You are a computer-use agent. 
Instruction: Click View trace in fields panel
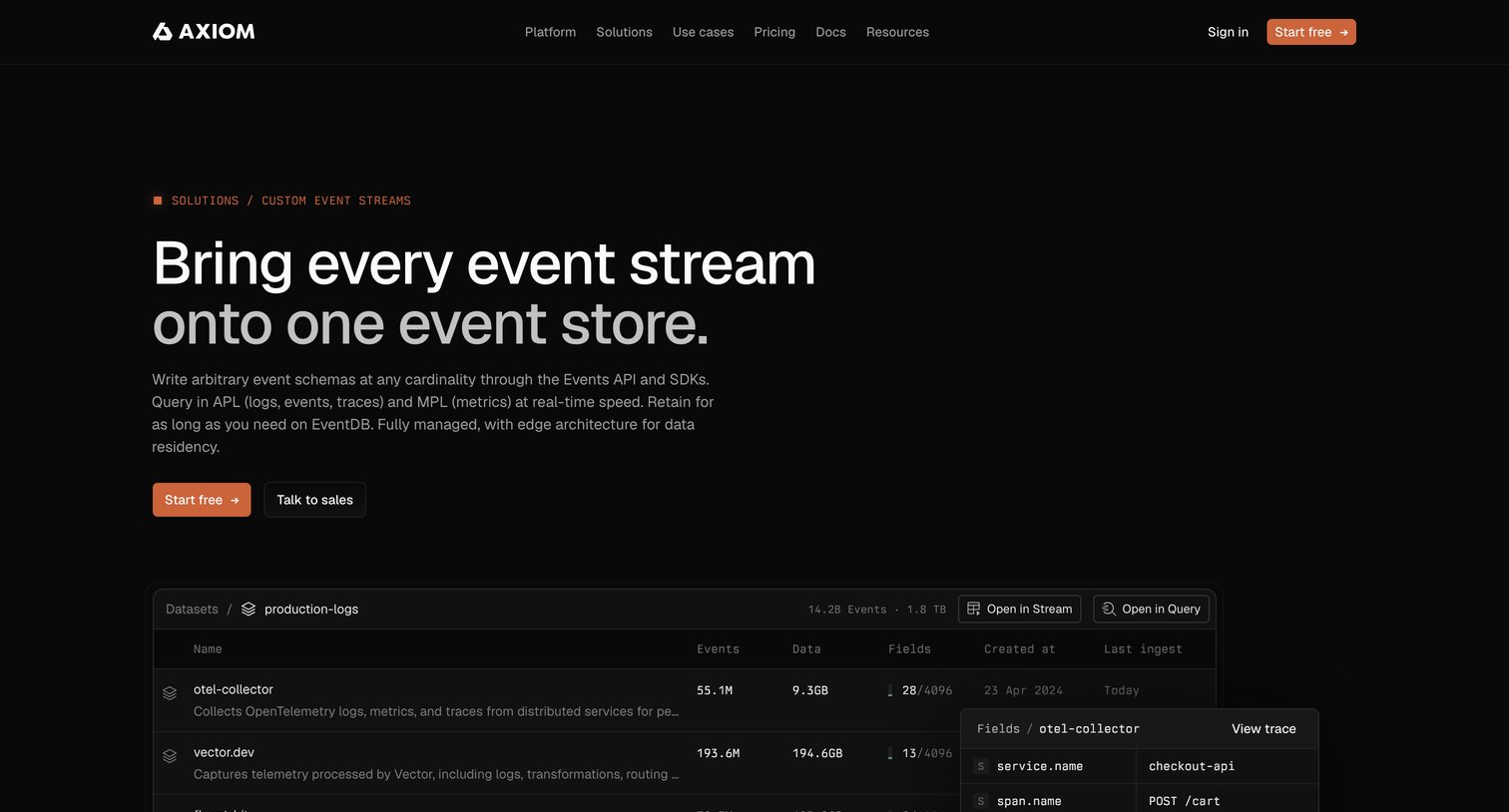pyautogui.click(x=1263, y=729)
